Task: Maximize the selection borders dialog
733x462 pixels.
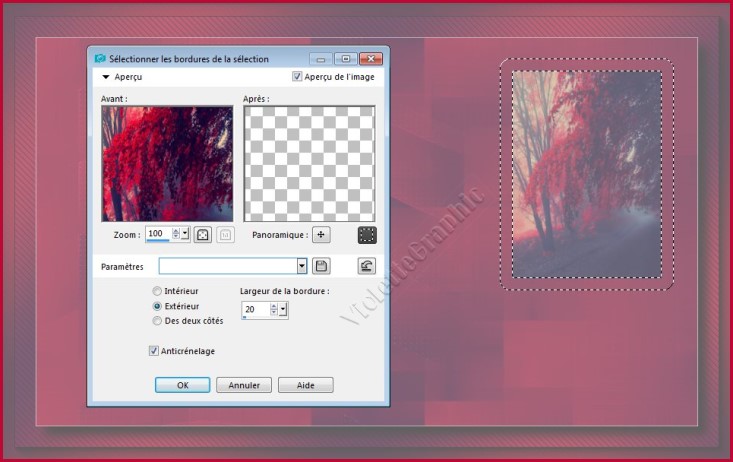Action: (345, 59)
